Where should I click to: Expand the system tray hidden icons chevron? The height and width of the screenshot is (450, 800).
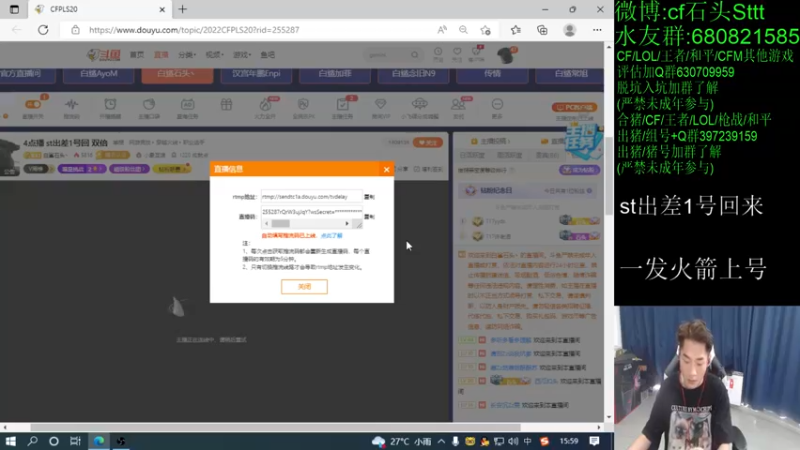point(441,441)
